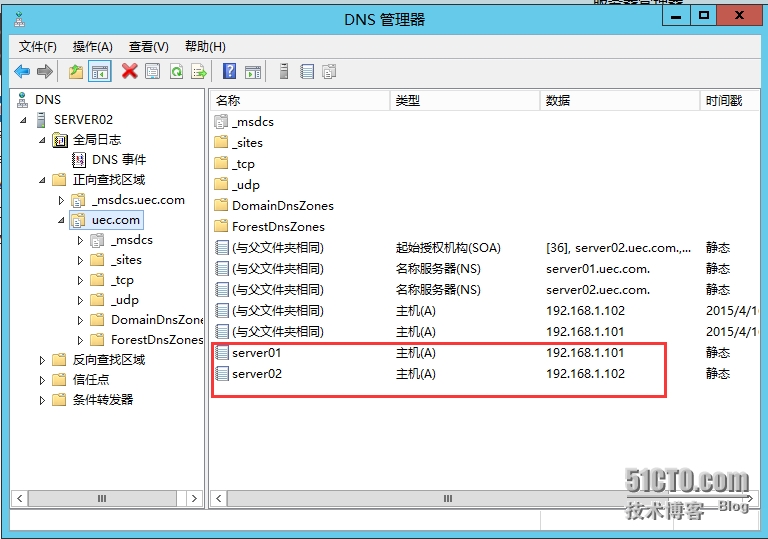Screen dimensions: 768x539
Task: Open the 帮助(H) menu
Action: [x=205, y=47]
